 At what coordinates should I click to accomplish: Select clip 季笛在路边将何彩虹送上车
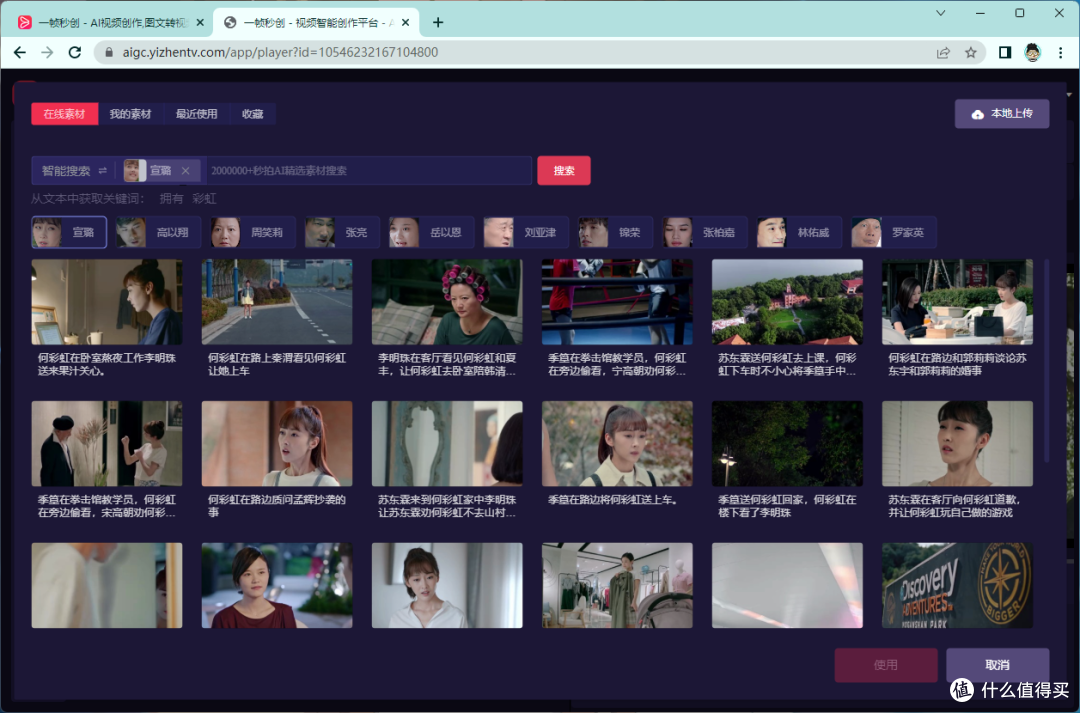[617, 444]
